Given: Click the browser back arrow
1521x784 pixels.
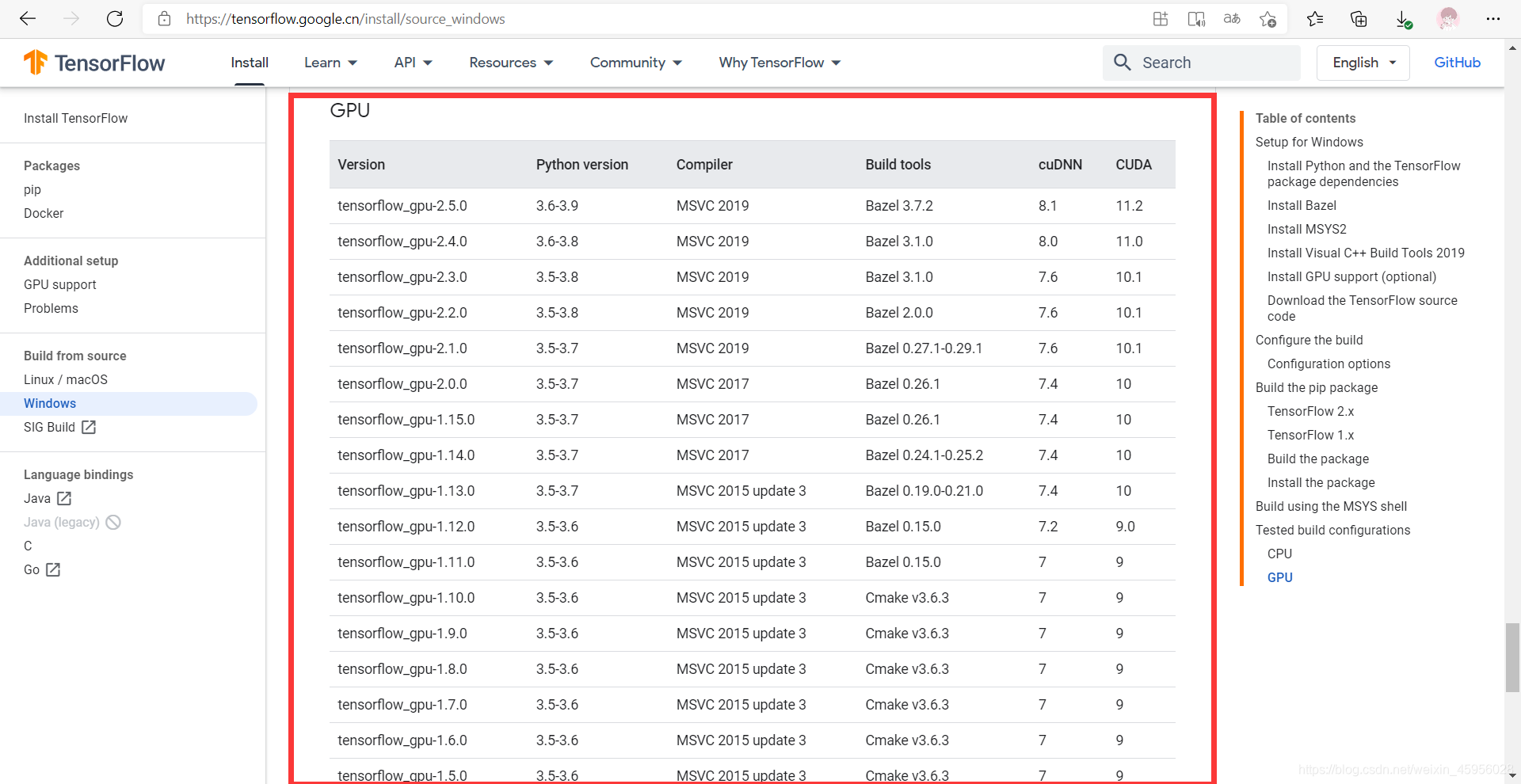Looking at the screenshot, I should pyautogui.click(x=28, y=19).
